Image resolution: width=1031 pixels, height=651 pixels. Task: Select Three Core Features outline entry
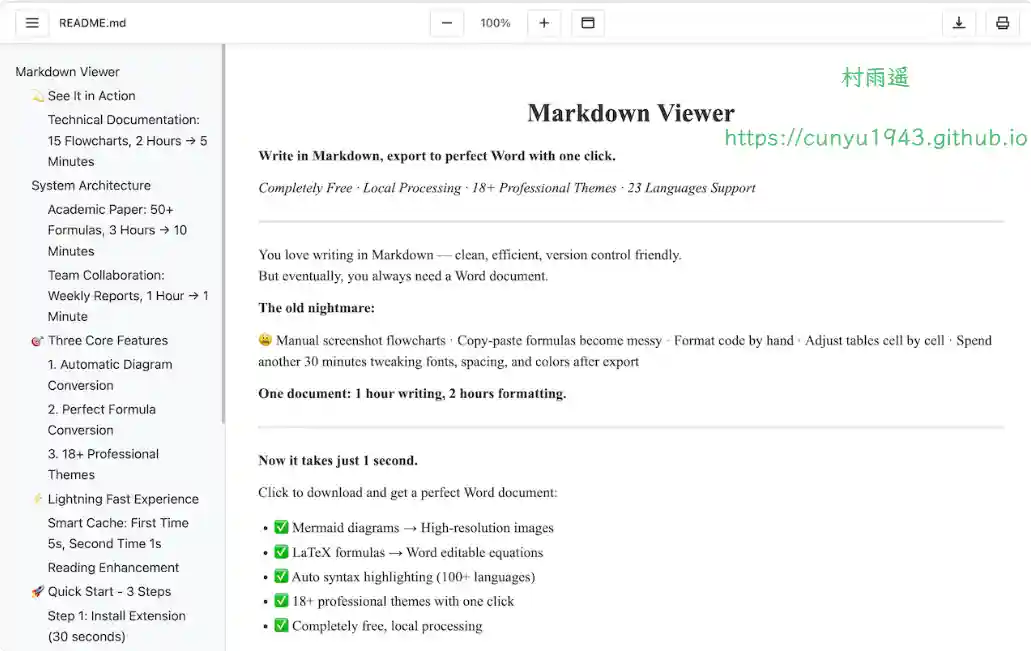click(107, 341)
